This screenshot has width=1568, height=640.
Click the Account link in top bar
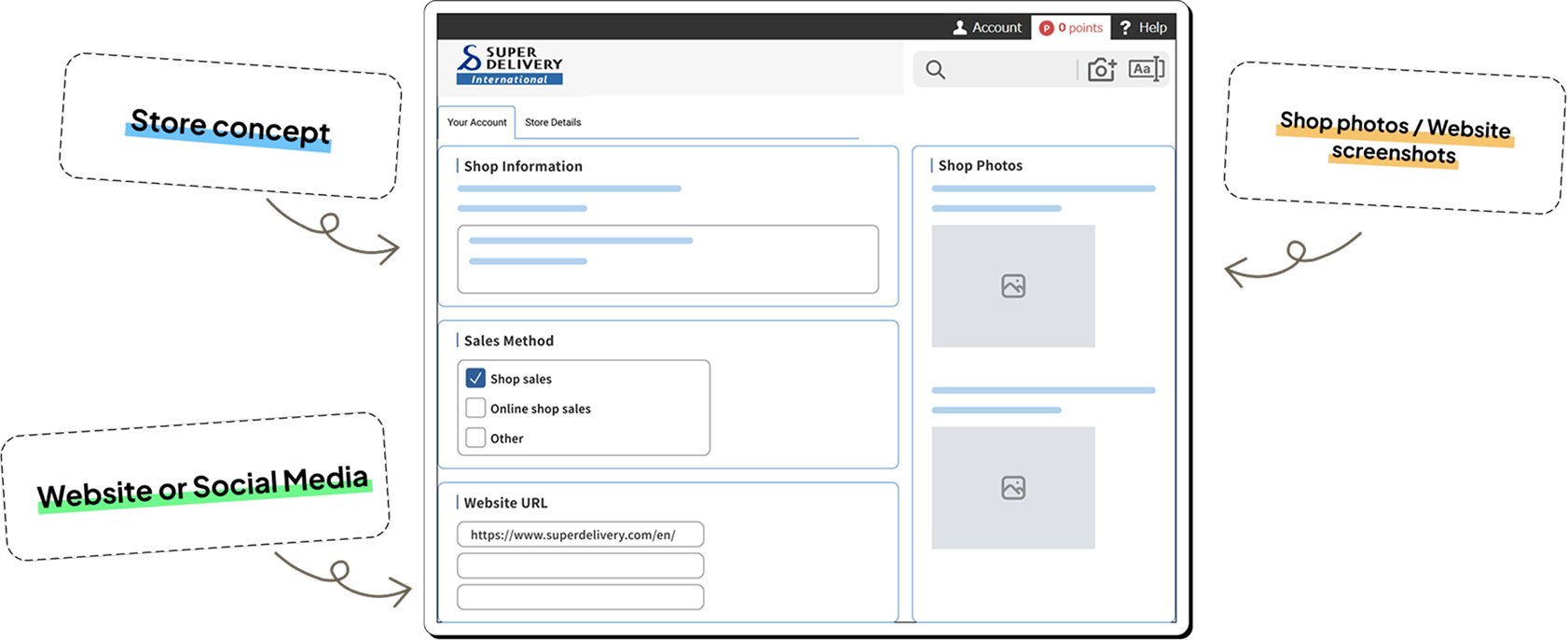click(x=986, y=28)
